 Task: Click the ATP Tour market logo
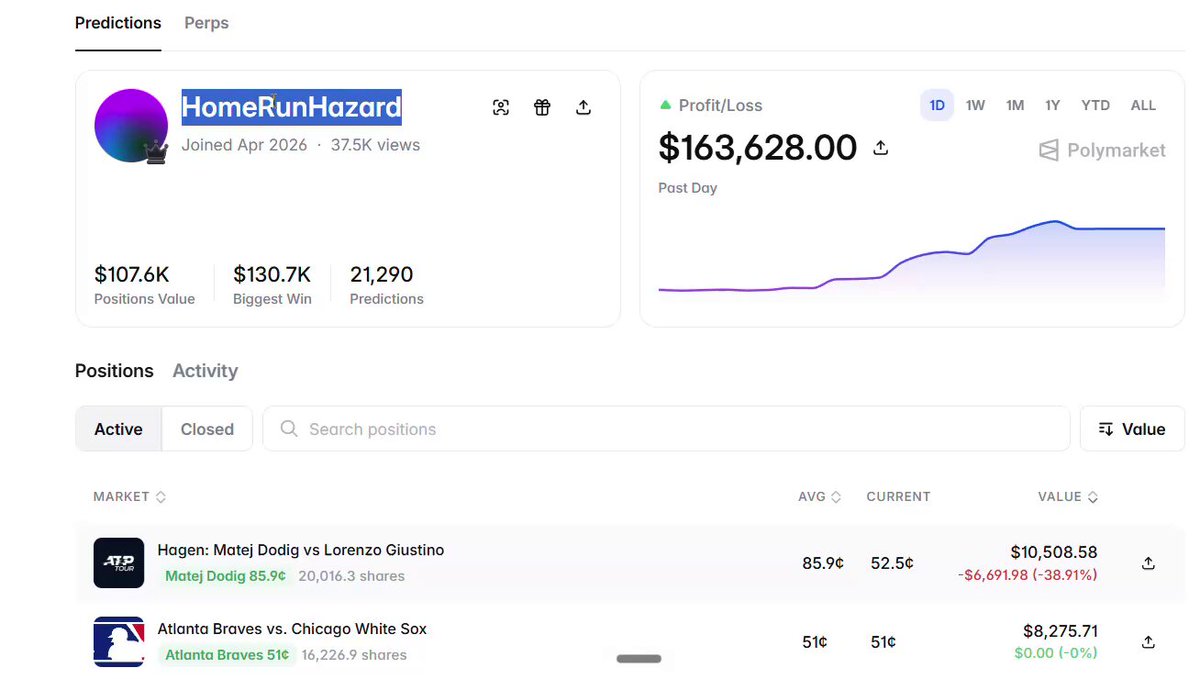click(119, 563)
